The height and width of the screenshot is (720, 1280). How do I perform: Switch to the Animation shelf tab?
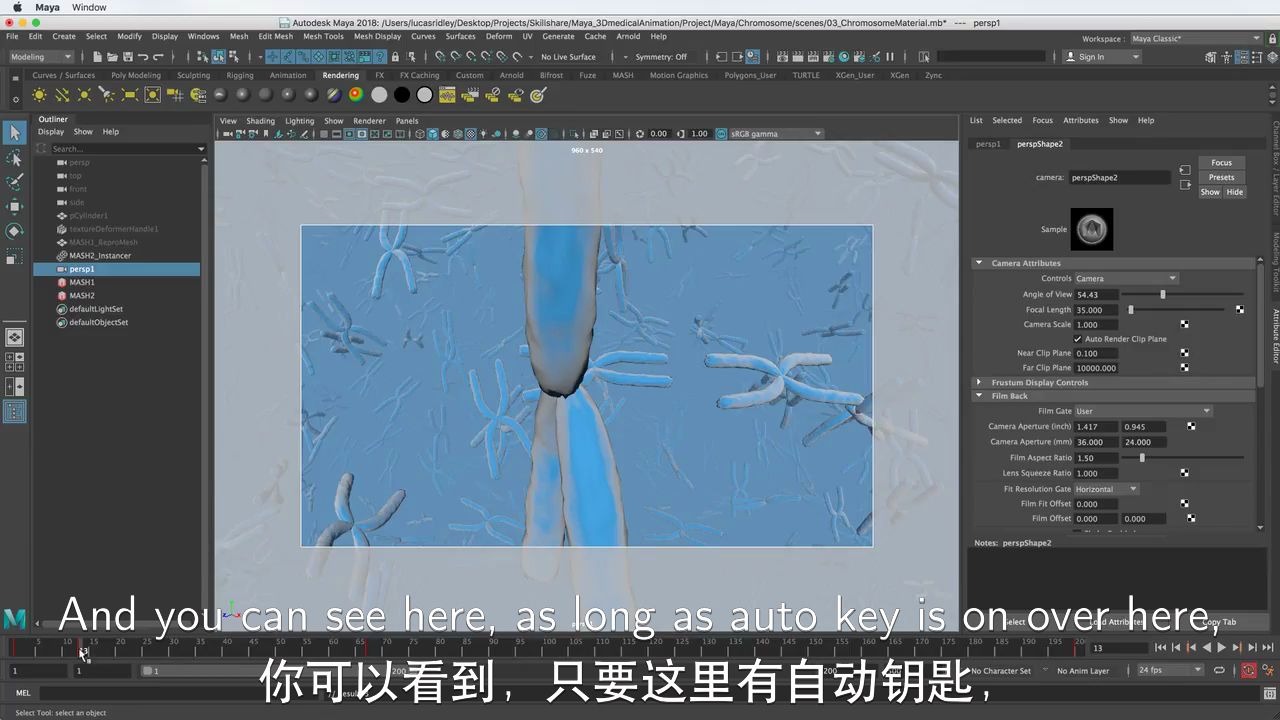(x=288, y=75)
